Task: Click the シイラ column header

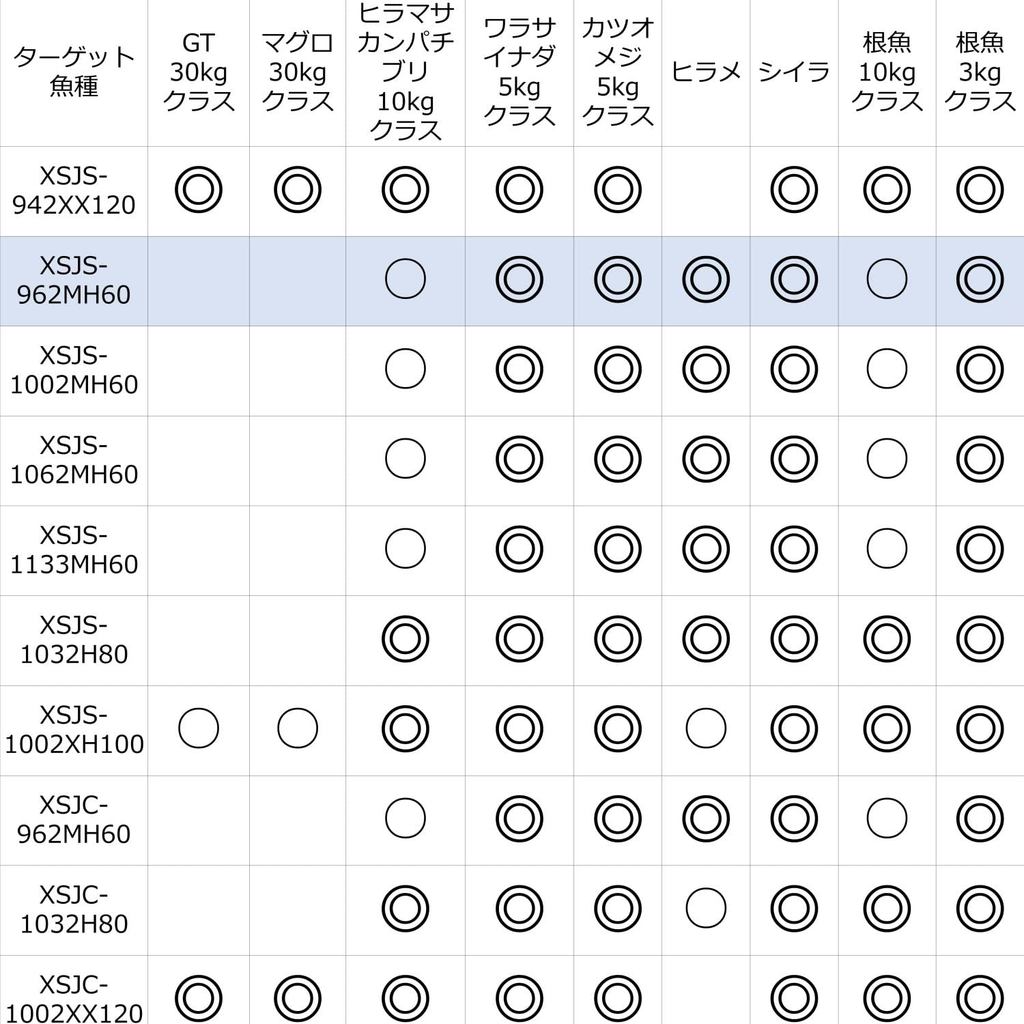Action: tap(794, 71)
